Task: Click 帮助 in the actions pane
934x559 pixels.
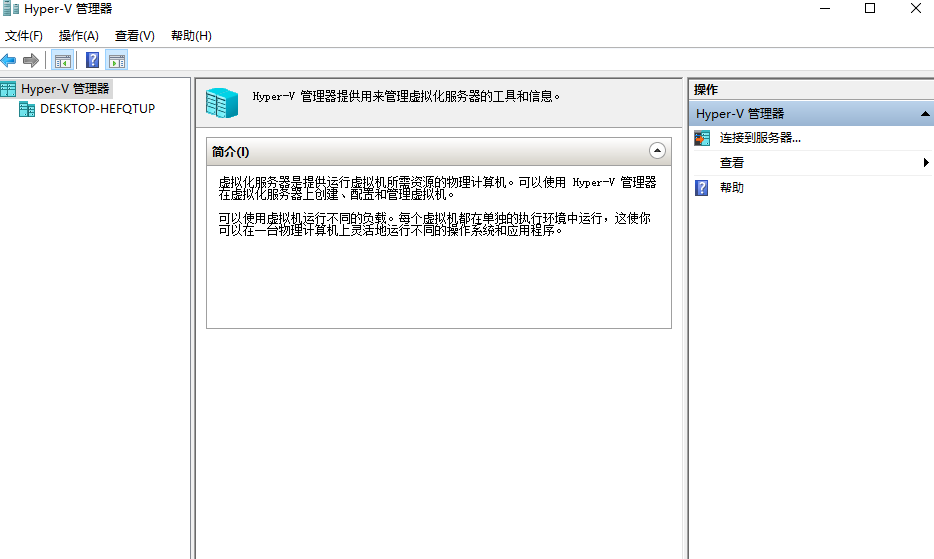Action: click(x=731, y=188)
